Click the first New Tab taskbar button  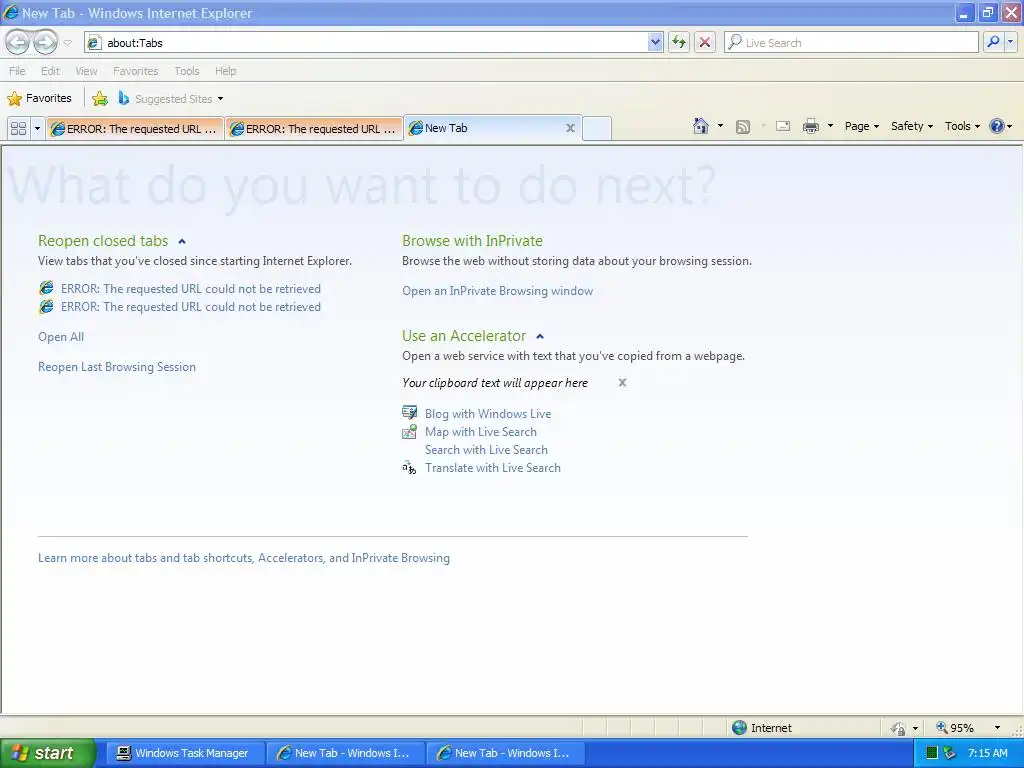point(345,753)
